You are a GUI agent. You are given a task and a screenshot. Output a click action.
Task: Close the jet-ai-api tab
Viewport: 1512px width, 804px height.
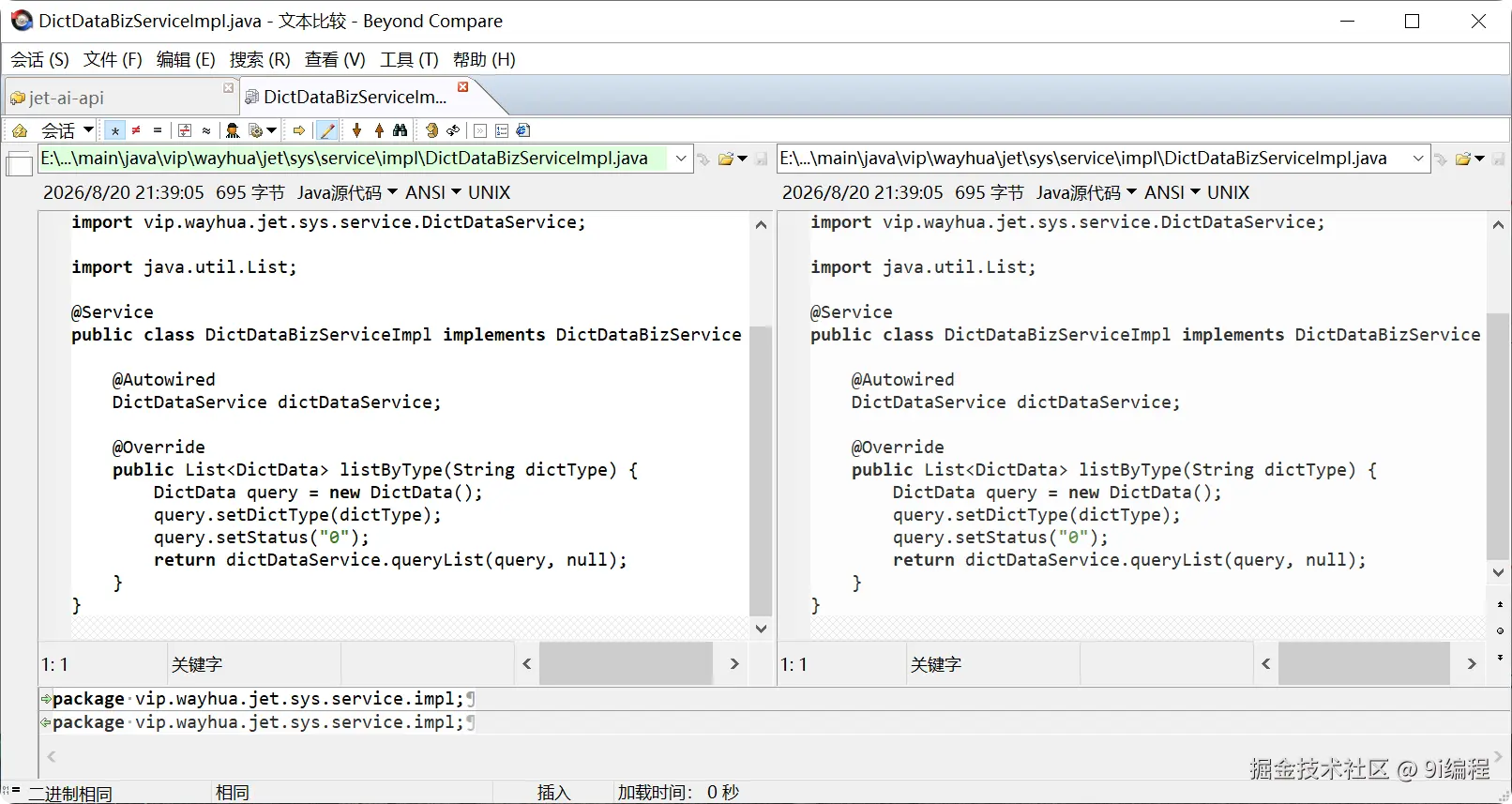228,87
